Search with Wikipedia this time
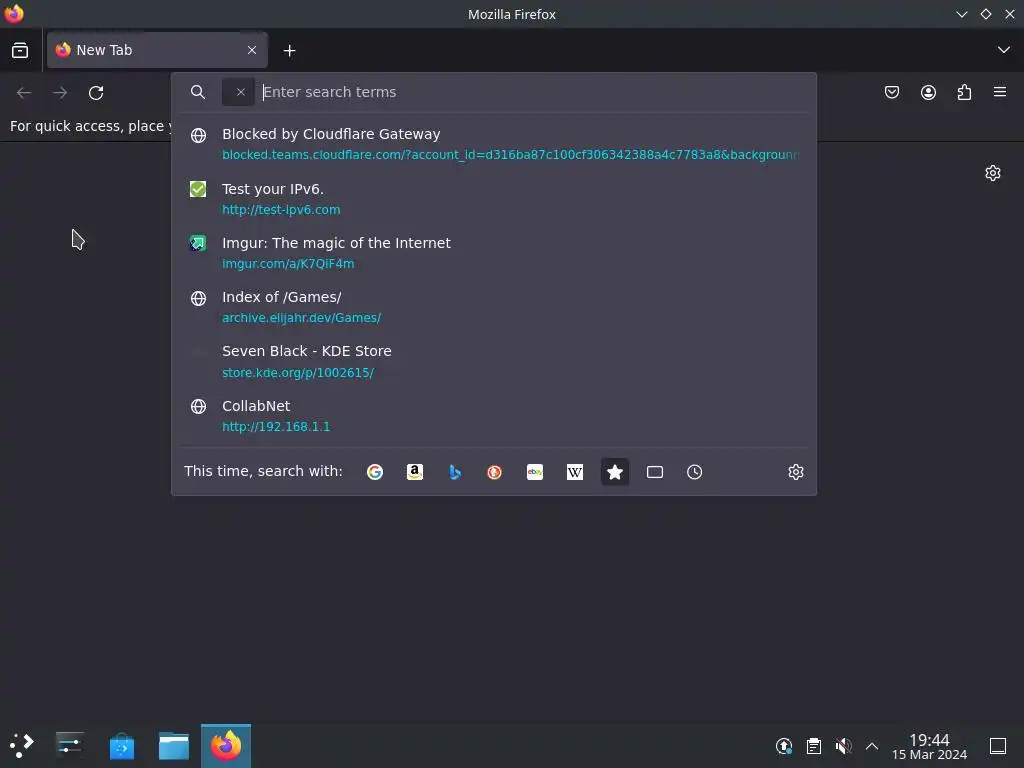Screen dimensions: 1024x768 575,472
